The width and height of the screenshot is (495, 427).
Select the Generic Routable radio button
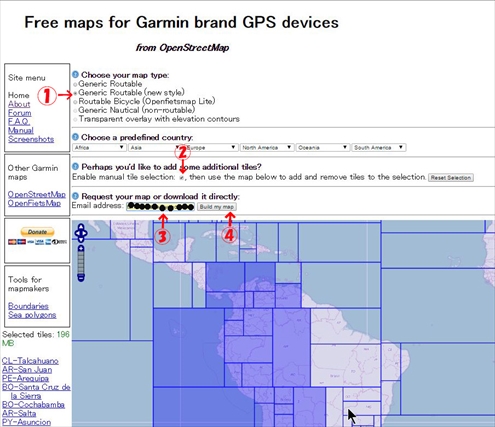coord(75,84)
